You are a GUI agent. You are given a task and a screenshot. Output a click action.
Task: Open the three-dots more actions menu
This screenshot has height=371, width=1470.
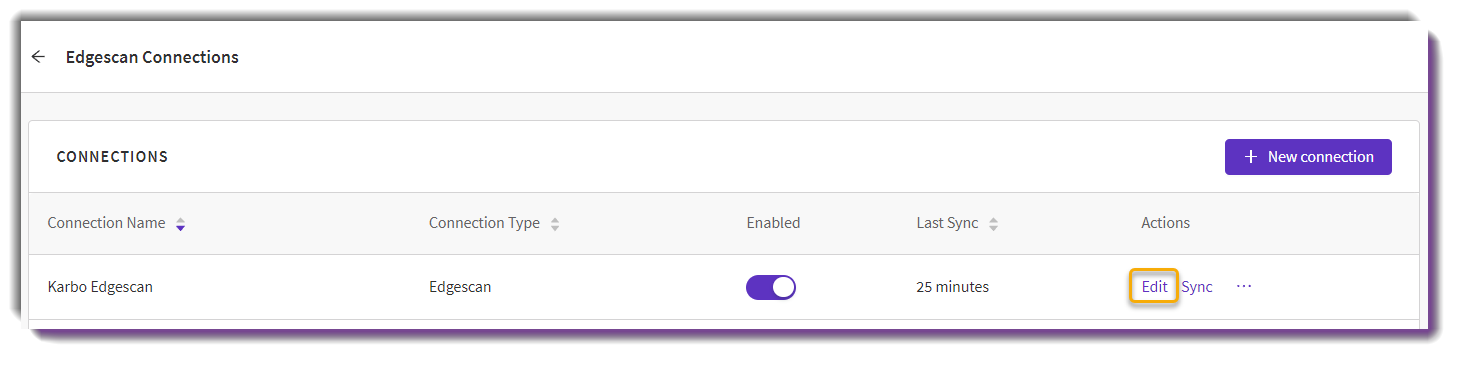(1244, 286)
